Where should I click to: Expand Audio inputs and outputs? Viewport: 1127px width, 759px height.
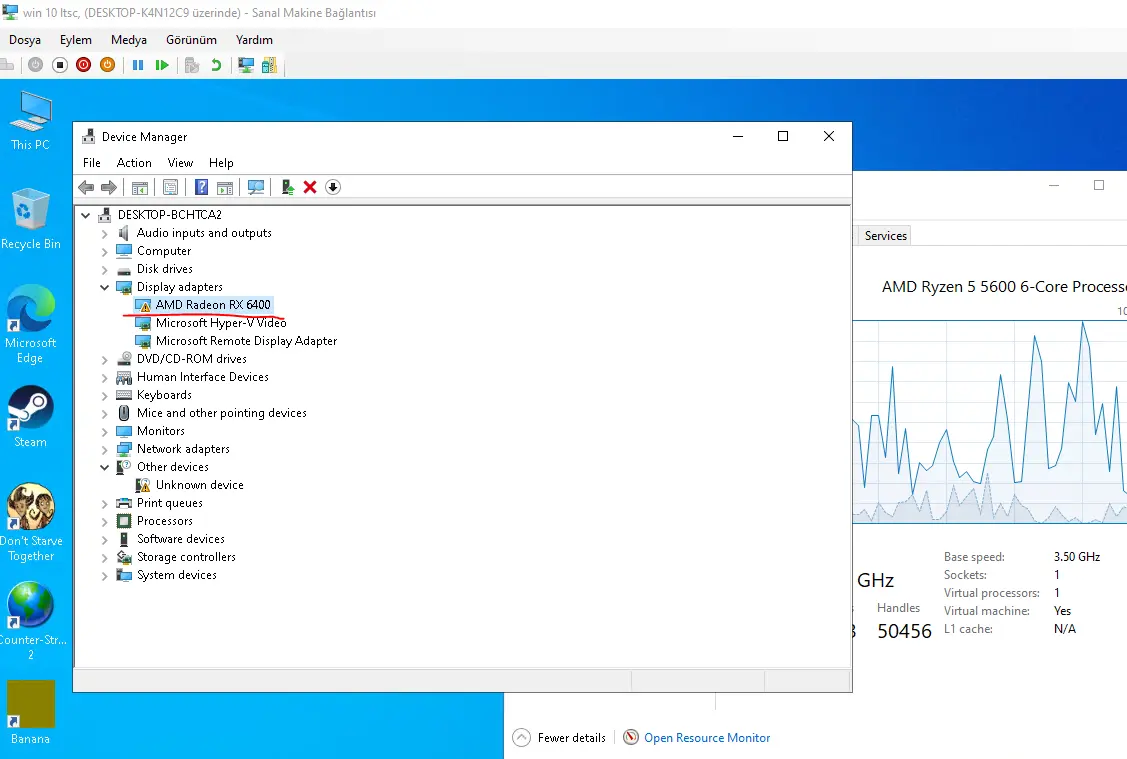[105, 234]
